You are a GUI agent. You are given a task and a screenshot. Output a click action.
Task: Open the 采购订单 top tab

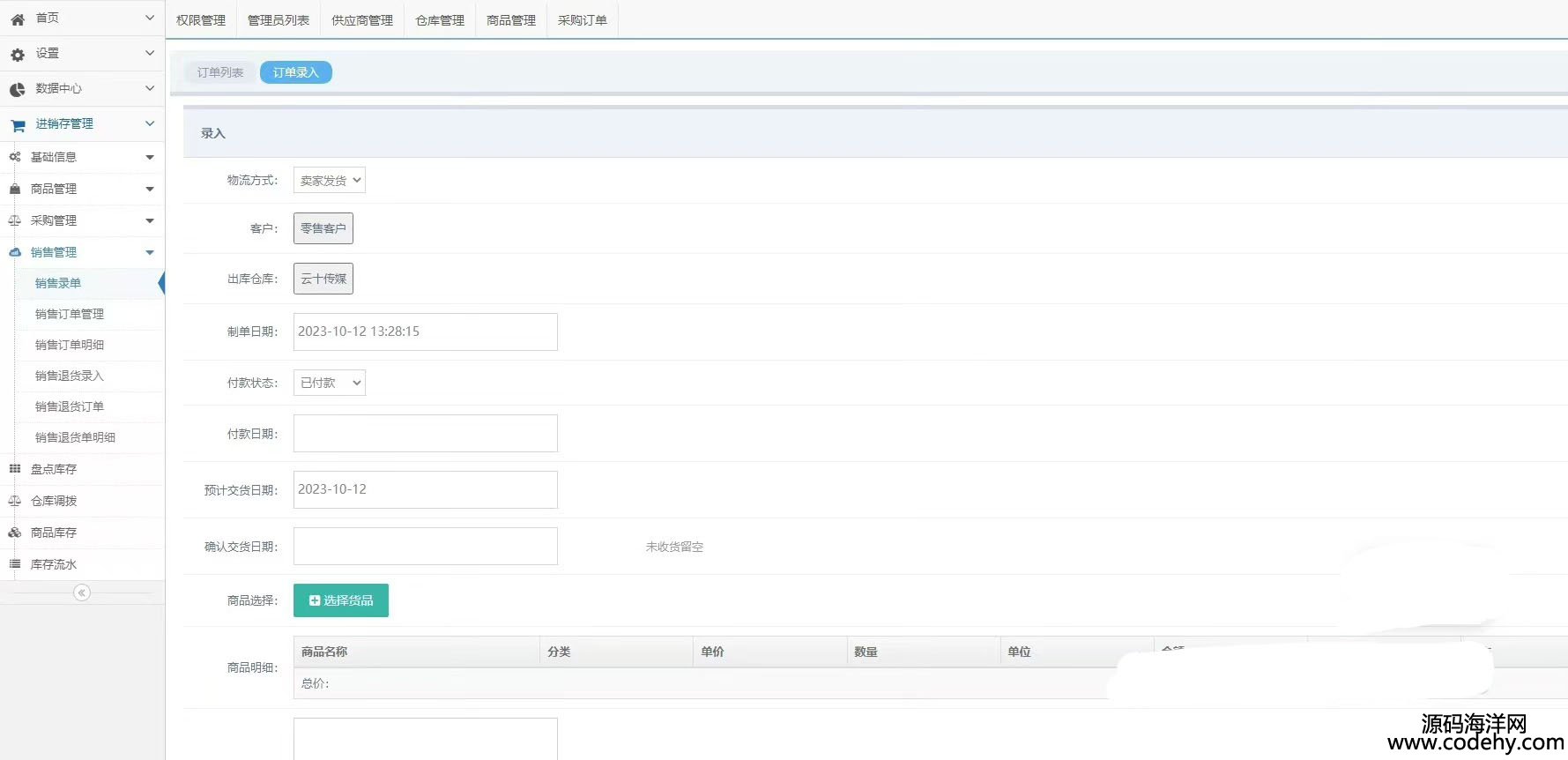(583, 20)
